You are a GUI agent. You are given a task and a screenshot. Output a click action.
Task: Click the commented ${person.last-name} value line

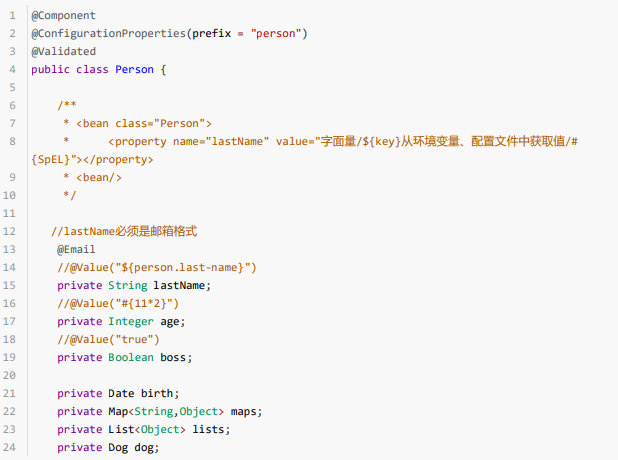click(157, 267)
